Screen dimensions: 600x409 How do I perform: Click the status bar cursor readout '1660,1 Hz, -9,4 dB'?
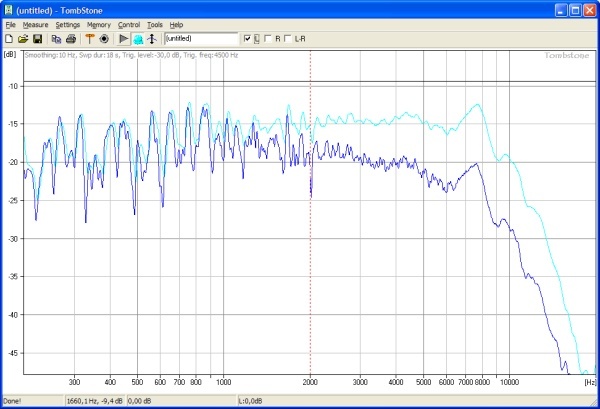click(x=95, y=401)
